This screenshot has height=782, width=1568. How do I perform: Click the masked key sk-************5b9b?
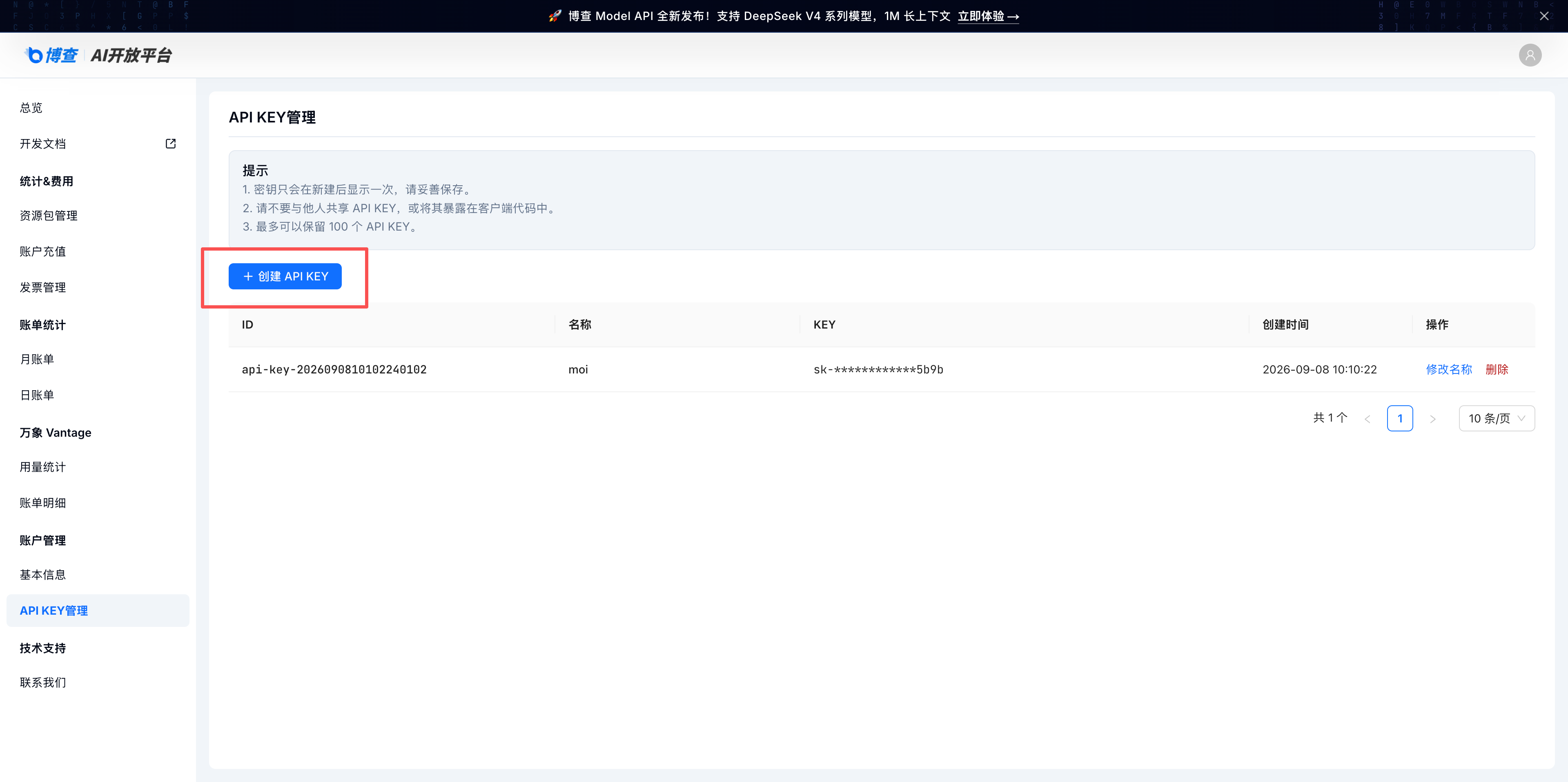click(878, 369)
